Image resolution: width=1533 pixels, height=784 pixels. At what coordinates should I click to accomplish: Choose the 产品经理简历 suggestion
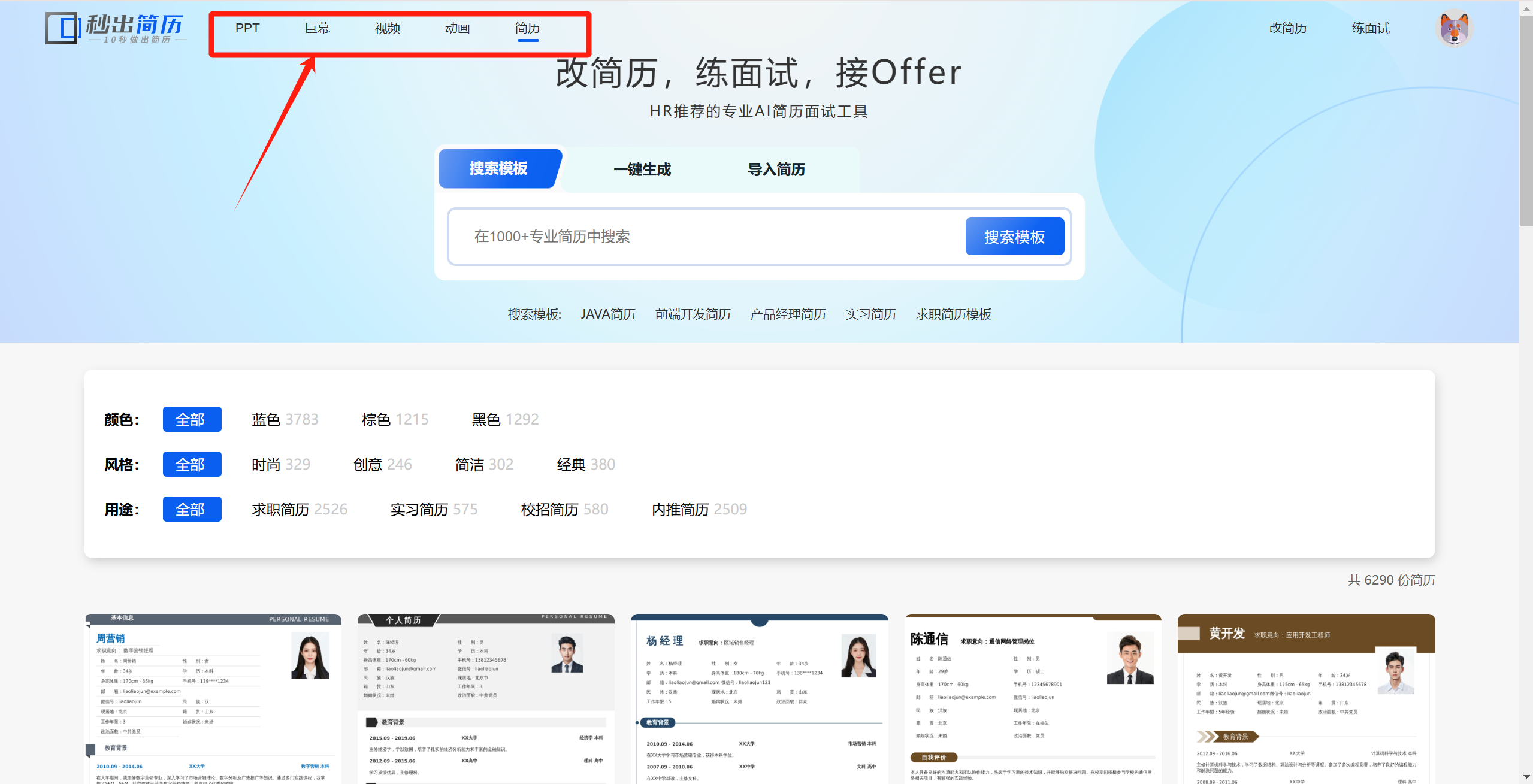tap(788, 314)
